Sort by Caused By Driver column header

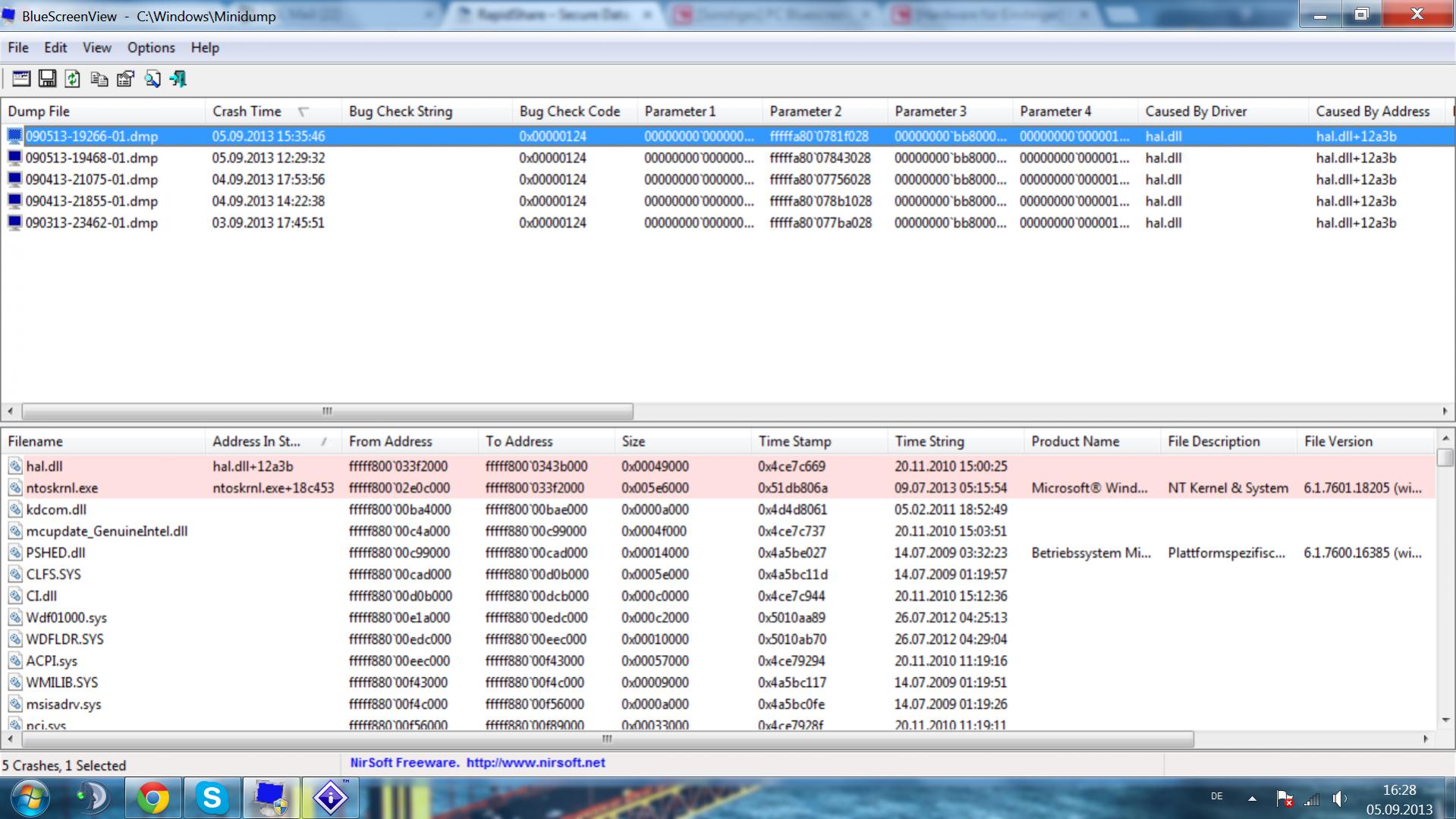[x=1223, y=112]
